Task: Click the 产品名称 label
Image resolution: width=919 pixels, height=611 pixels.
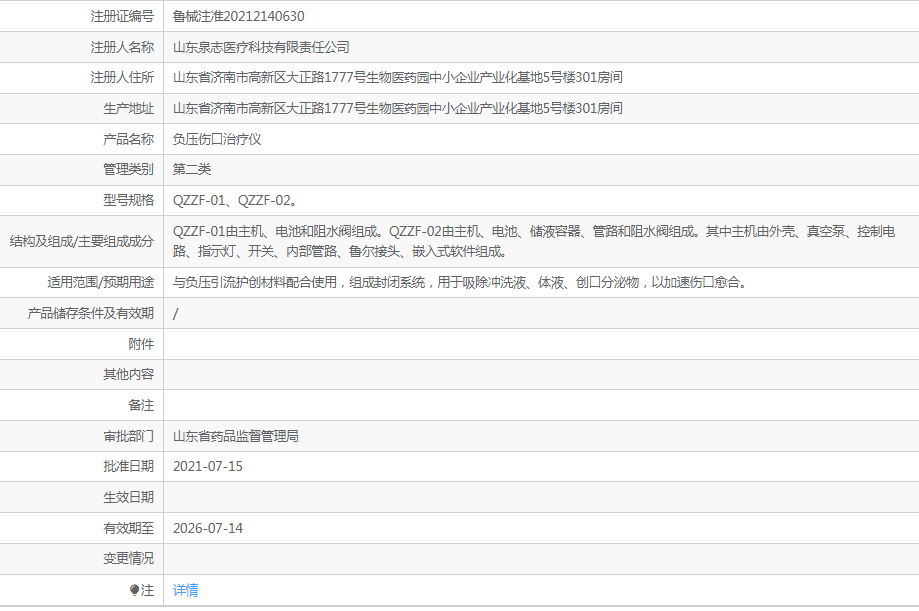Action: pos(128,139)
